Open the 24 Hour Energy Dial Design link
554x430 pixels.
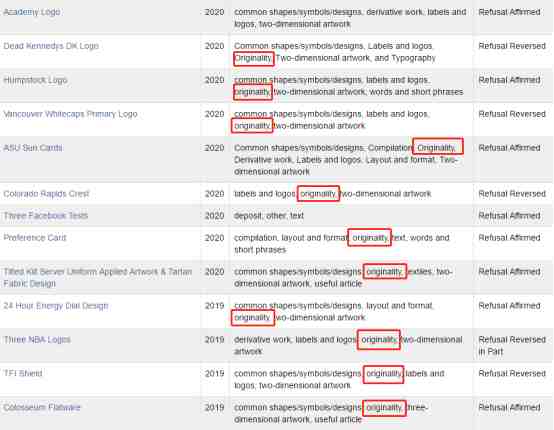(56, 306)
